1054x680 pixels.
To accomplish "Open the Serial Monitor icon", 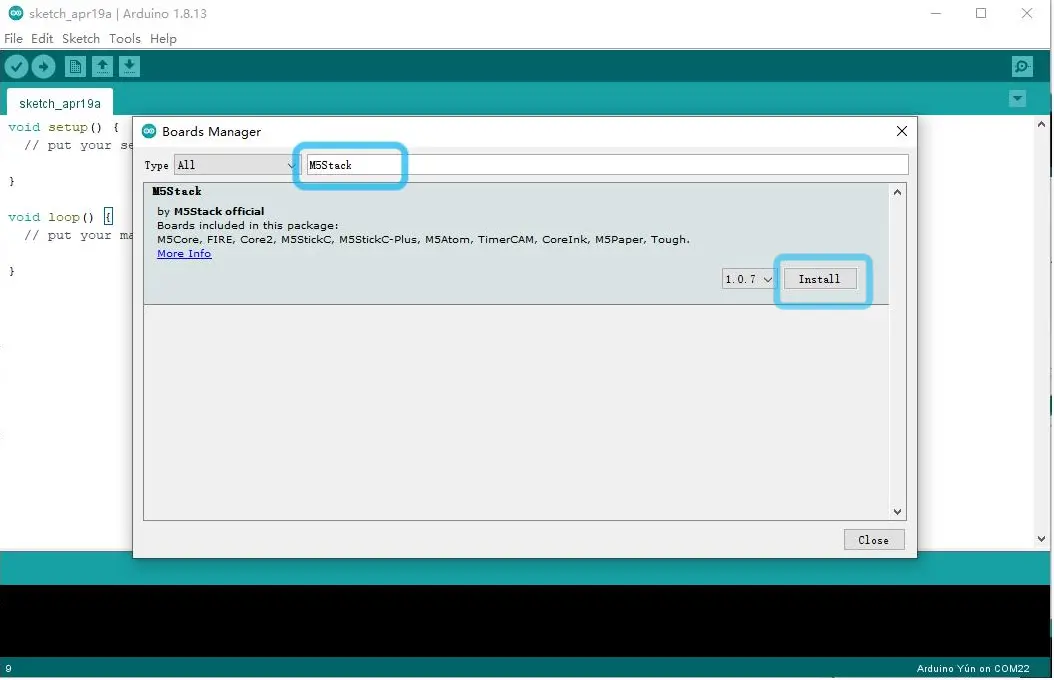I will pos(1022,67).
